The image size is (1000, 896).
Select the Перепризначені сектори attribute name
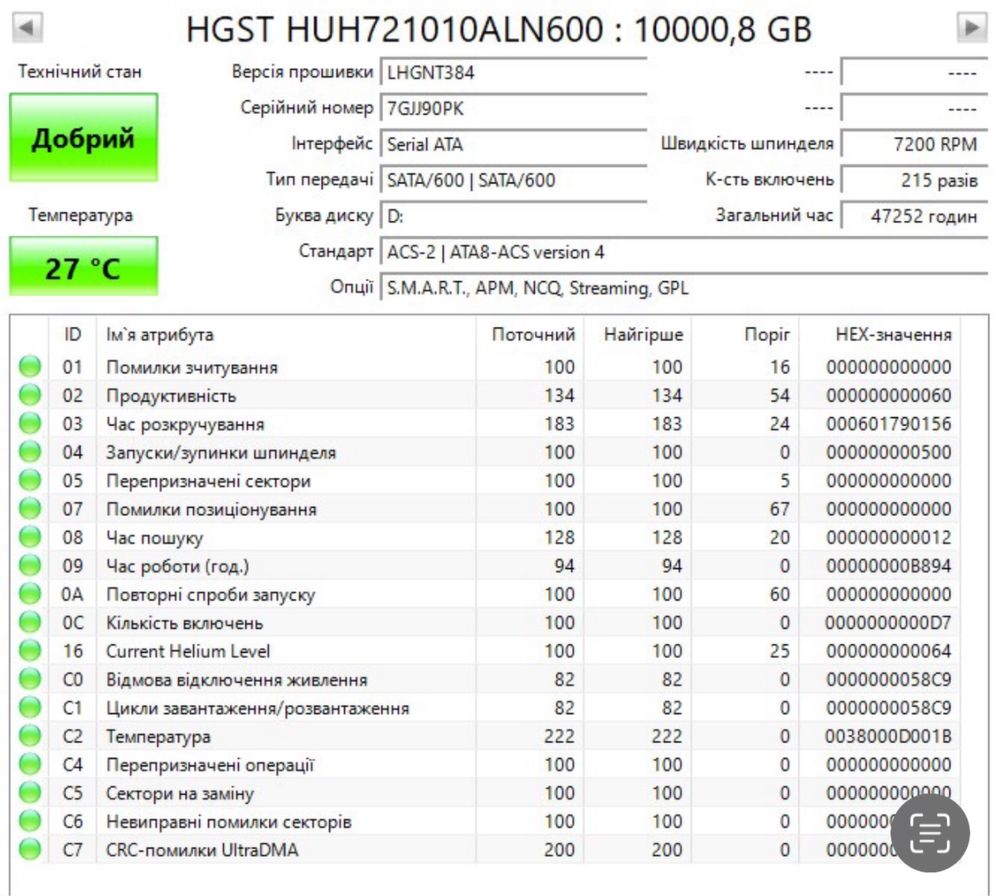coord(209,481)
